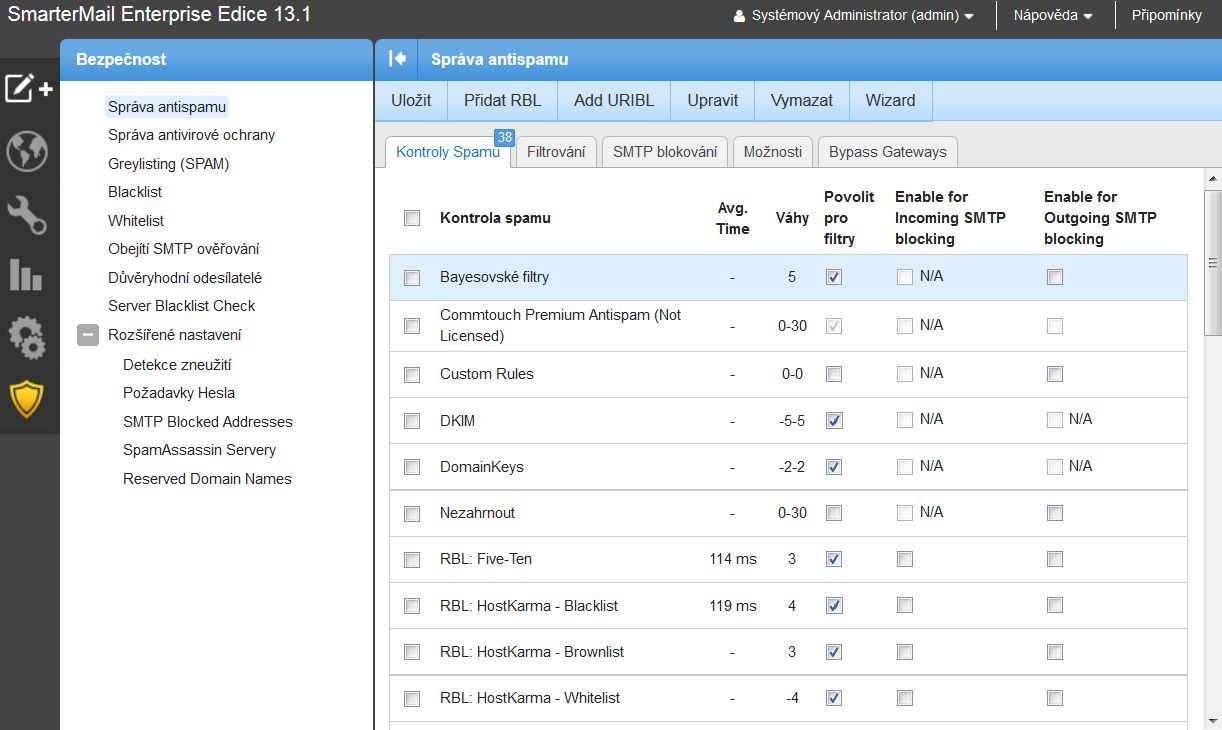
Task: Click the Upravit button
Action: [713, 100]
